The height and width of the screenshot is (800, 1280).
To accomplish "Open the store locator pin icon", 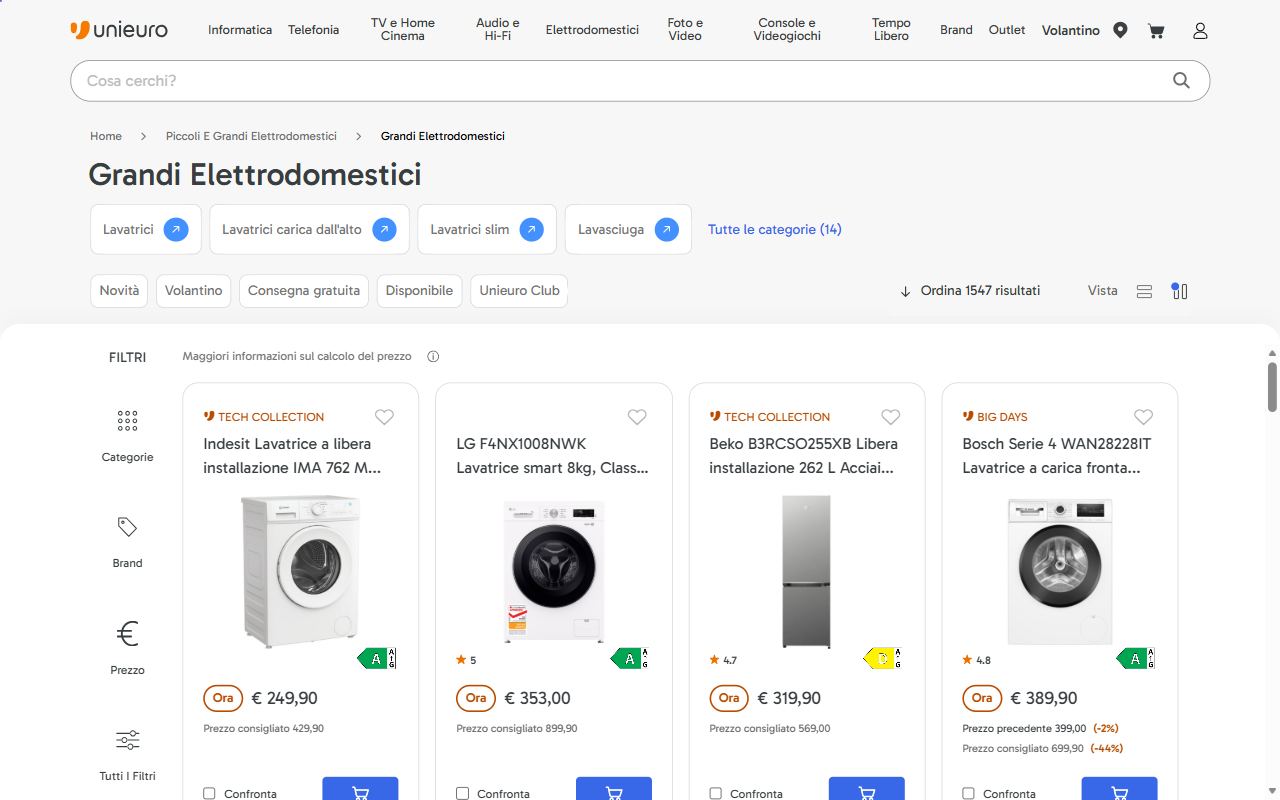I will (1120, 30).
